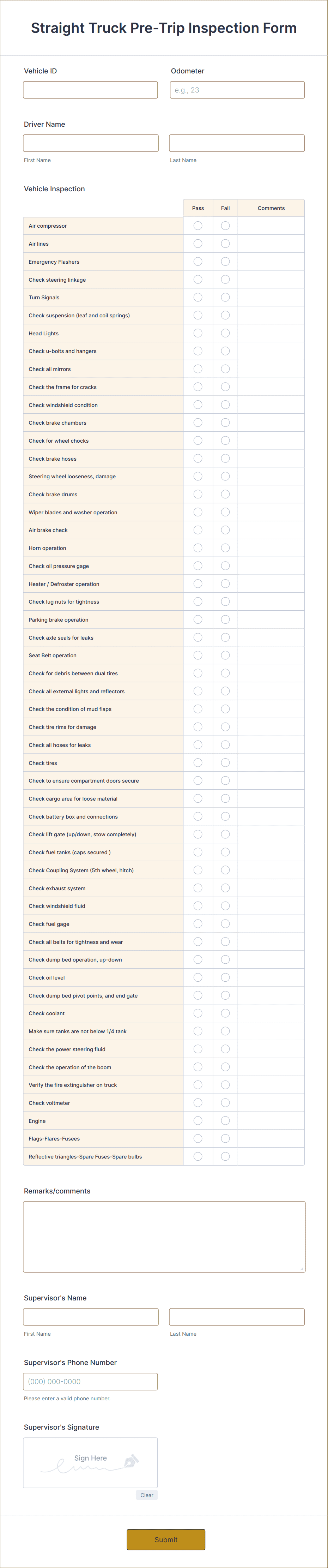
Task: Select Fail for Check coolant
Action: pos(225,1013)
